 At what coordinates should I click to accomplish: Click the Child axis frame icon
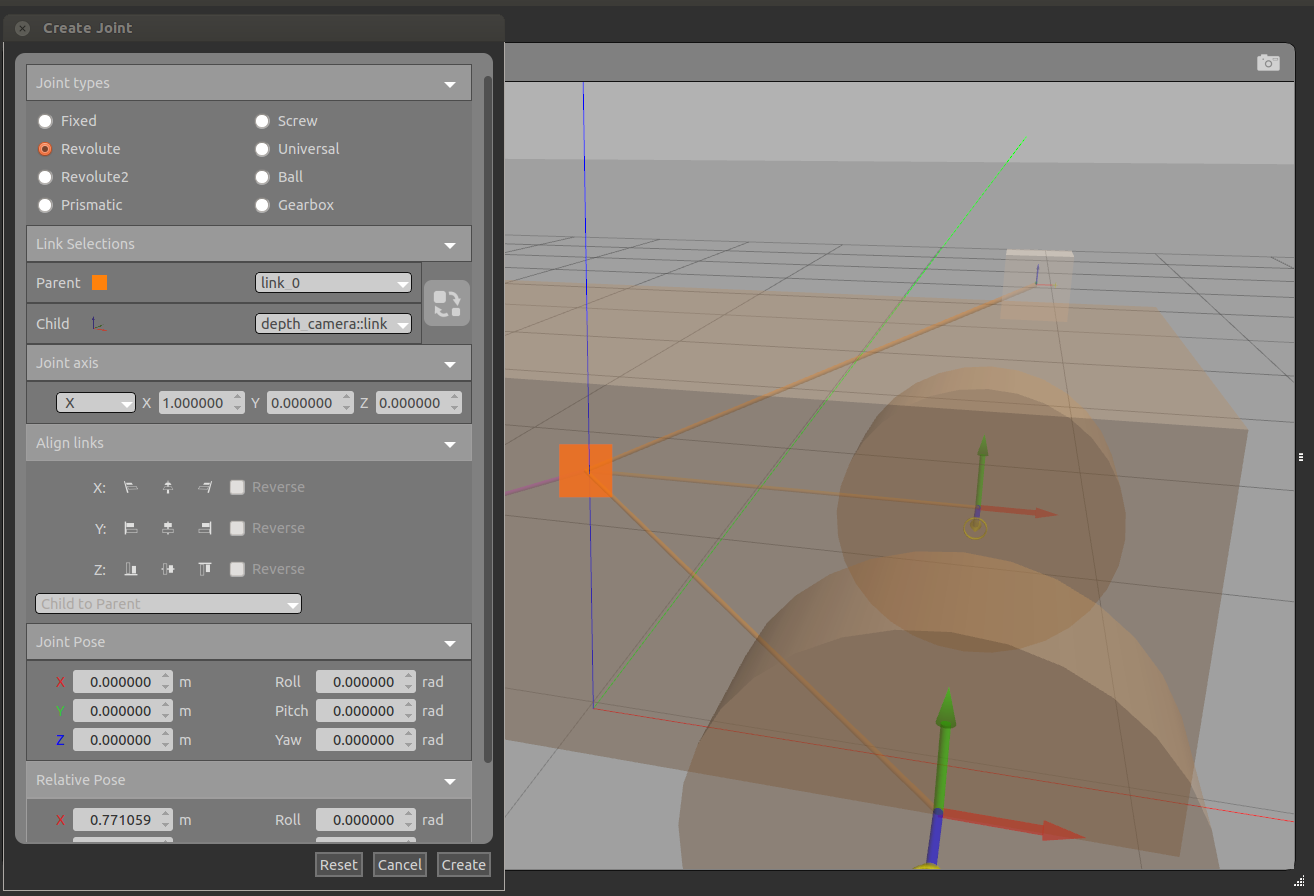pos(99,324)
